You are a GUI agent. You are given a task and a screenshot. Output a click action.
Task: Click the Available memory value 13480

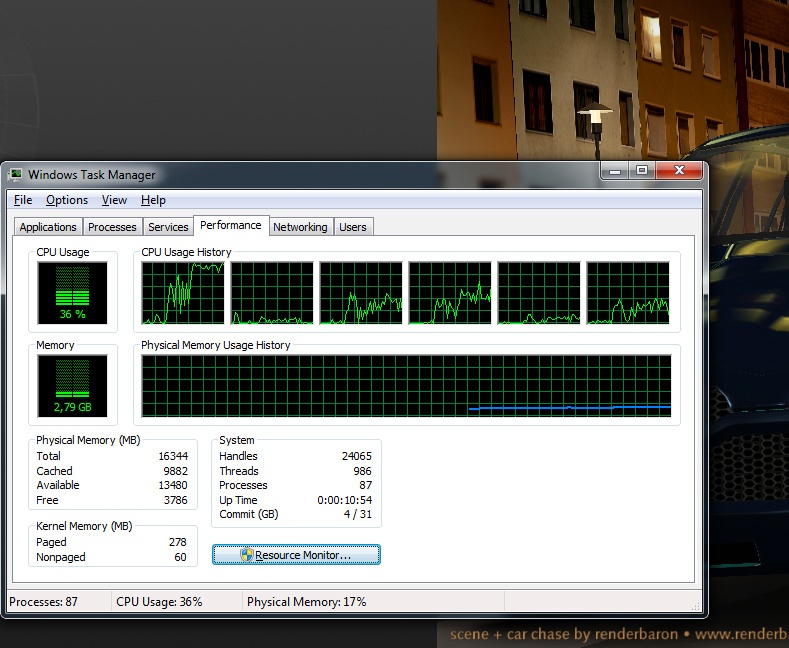pos(173,485)
